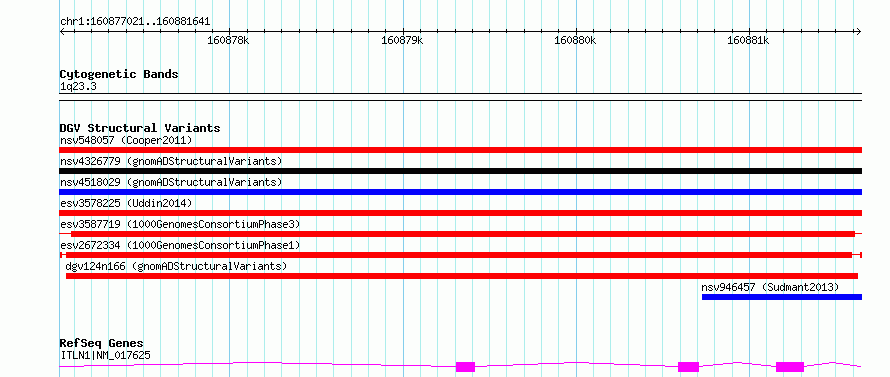Click the ruler's right arrow end
Screen dimensions: 890x377
(x=859, y=31)
